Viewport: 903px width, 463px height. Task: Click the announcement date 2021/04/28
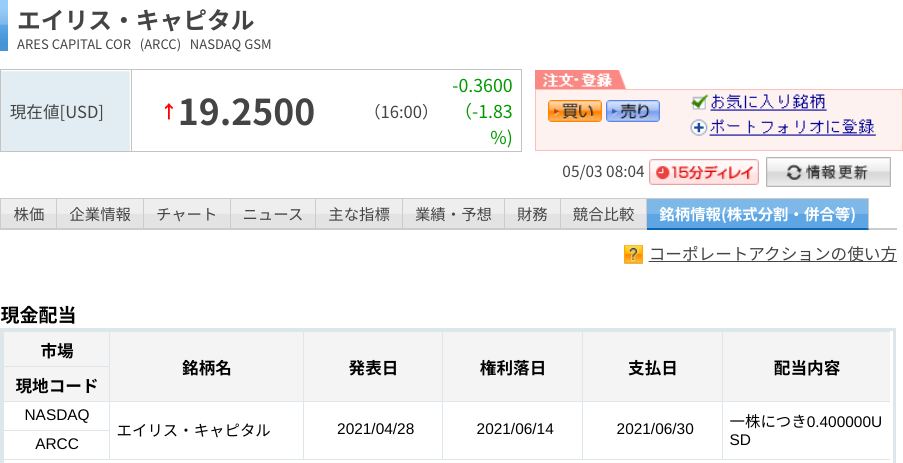click(x=375, y=429)
